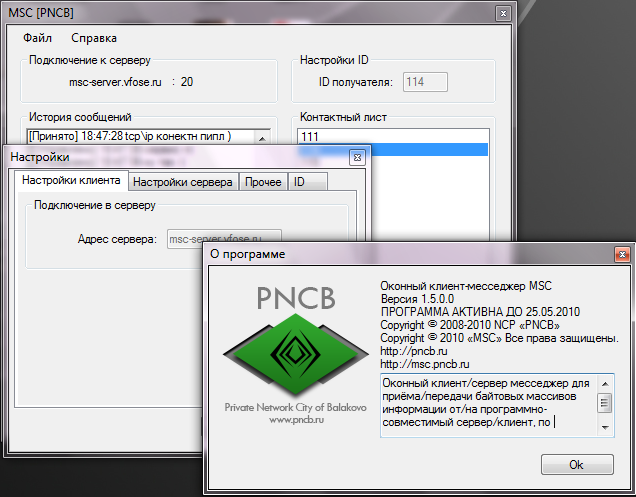
Task: Open the Файл menu
Action: pos(38,38)
